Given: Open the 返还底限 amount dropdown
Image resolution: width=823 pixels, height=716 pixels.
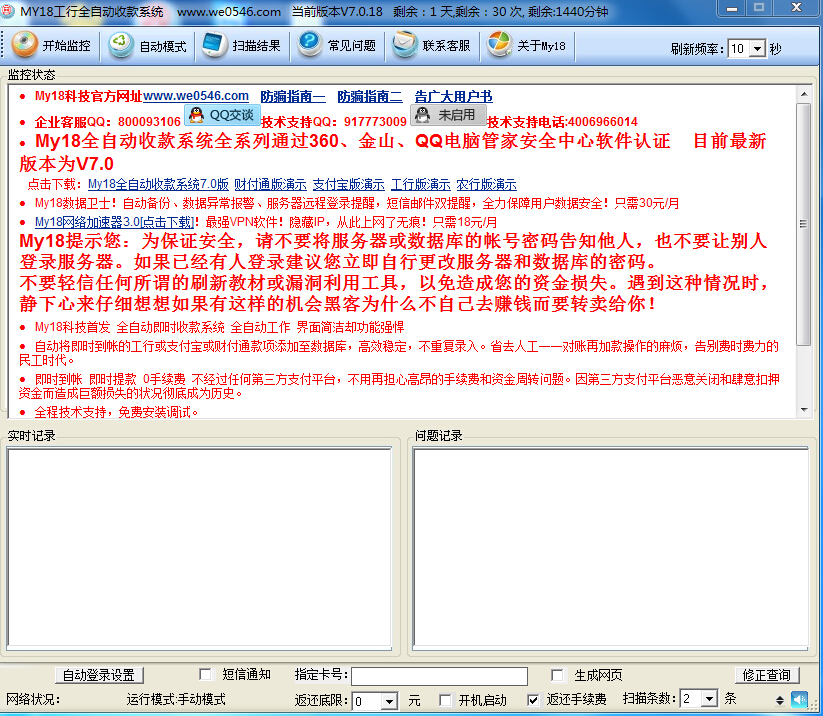Looking at the screenshot, I should [389, 701].
